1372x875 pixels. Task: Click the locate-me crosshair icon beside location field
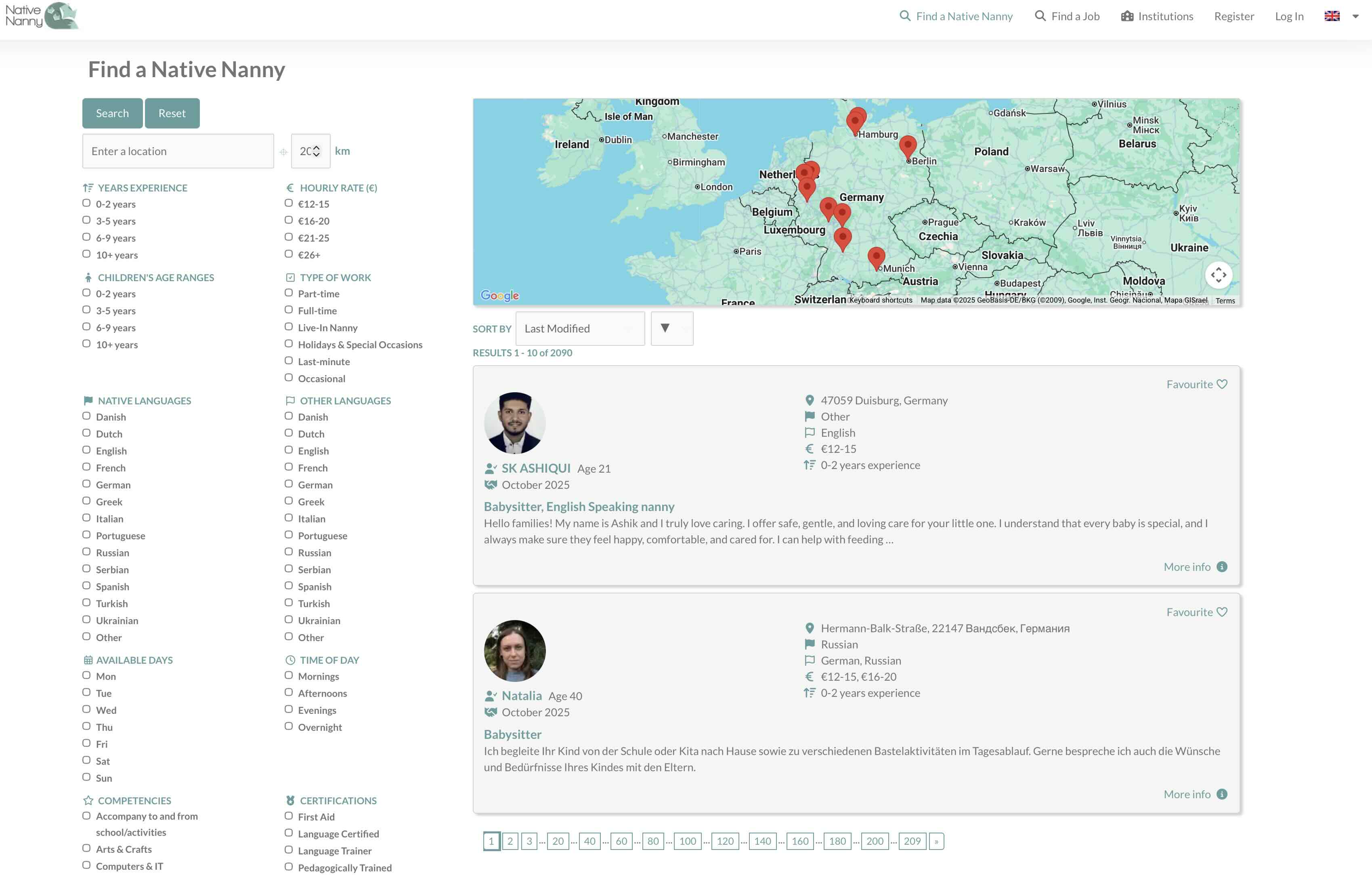(283, 151)
